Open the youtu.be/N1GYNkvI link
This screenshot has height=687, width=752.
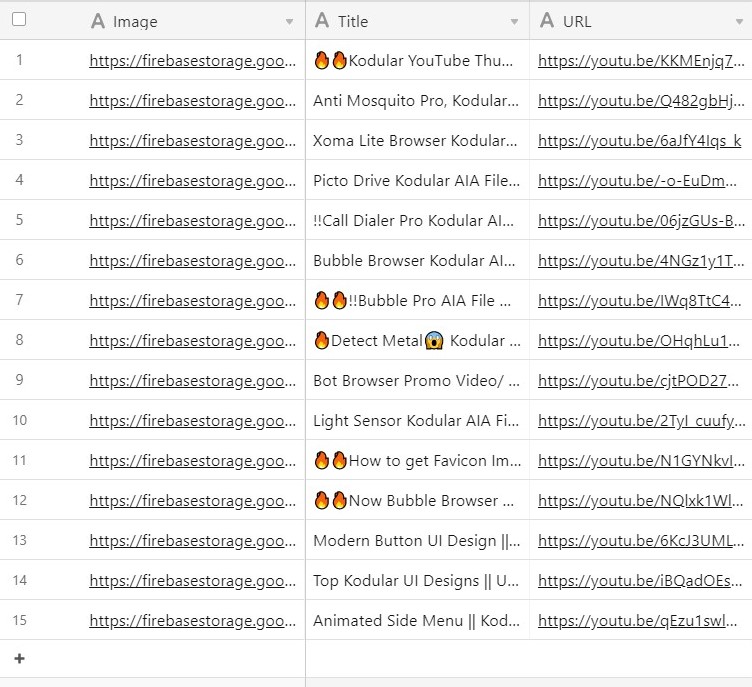(x=641, y=461)
